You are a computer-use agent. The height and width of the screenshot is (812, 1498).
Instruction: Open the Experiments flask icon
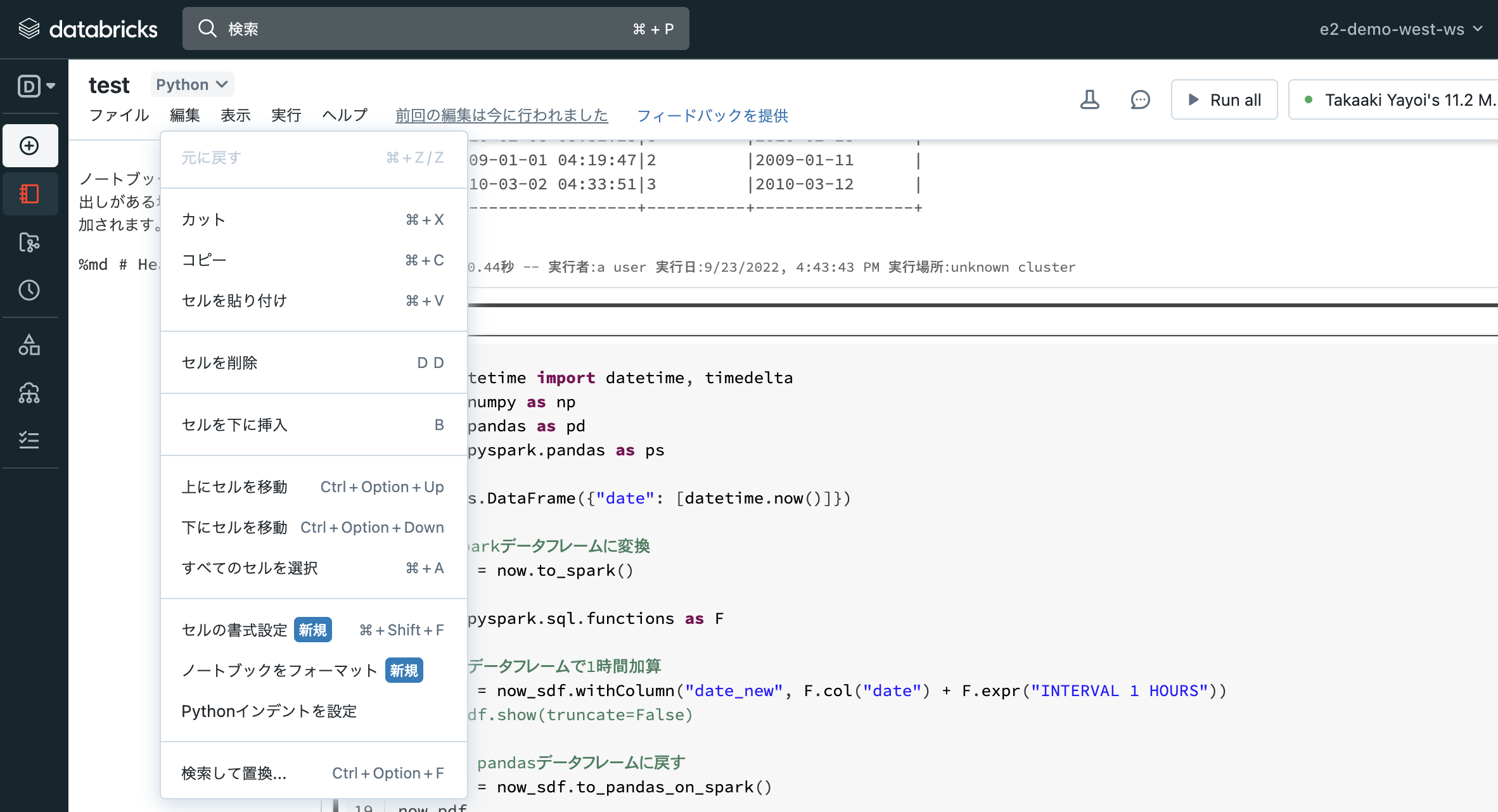pos(1089,99)
